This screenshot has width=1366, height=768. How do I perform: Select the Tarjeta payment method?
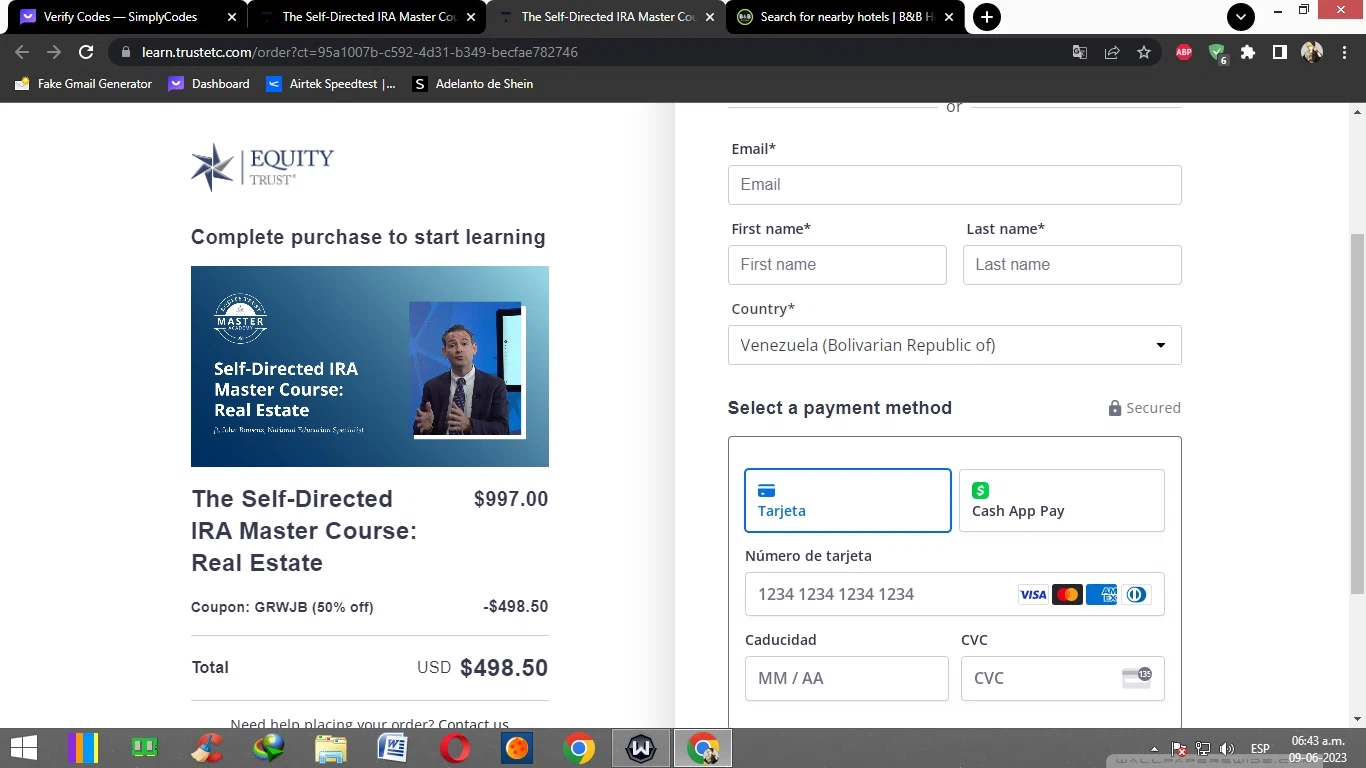848,501
